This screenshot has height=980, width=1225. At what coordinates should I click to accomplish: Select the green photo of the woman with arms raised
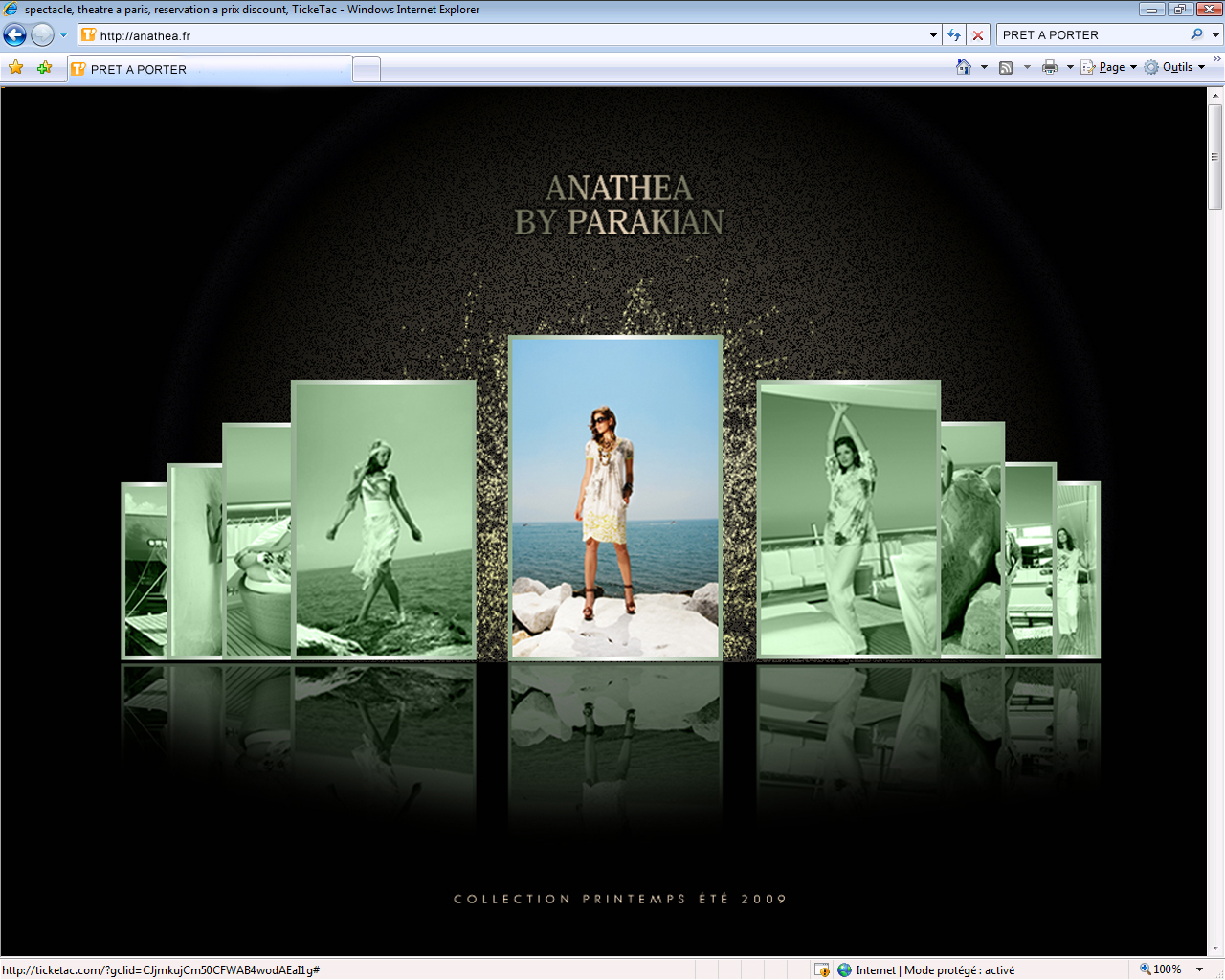point(848,520)
